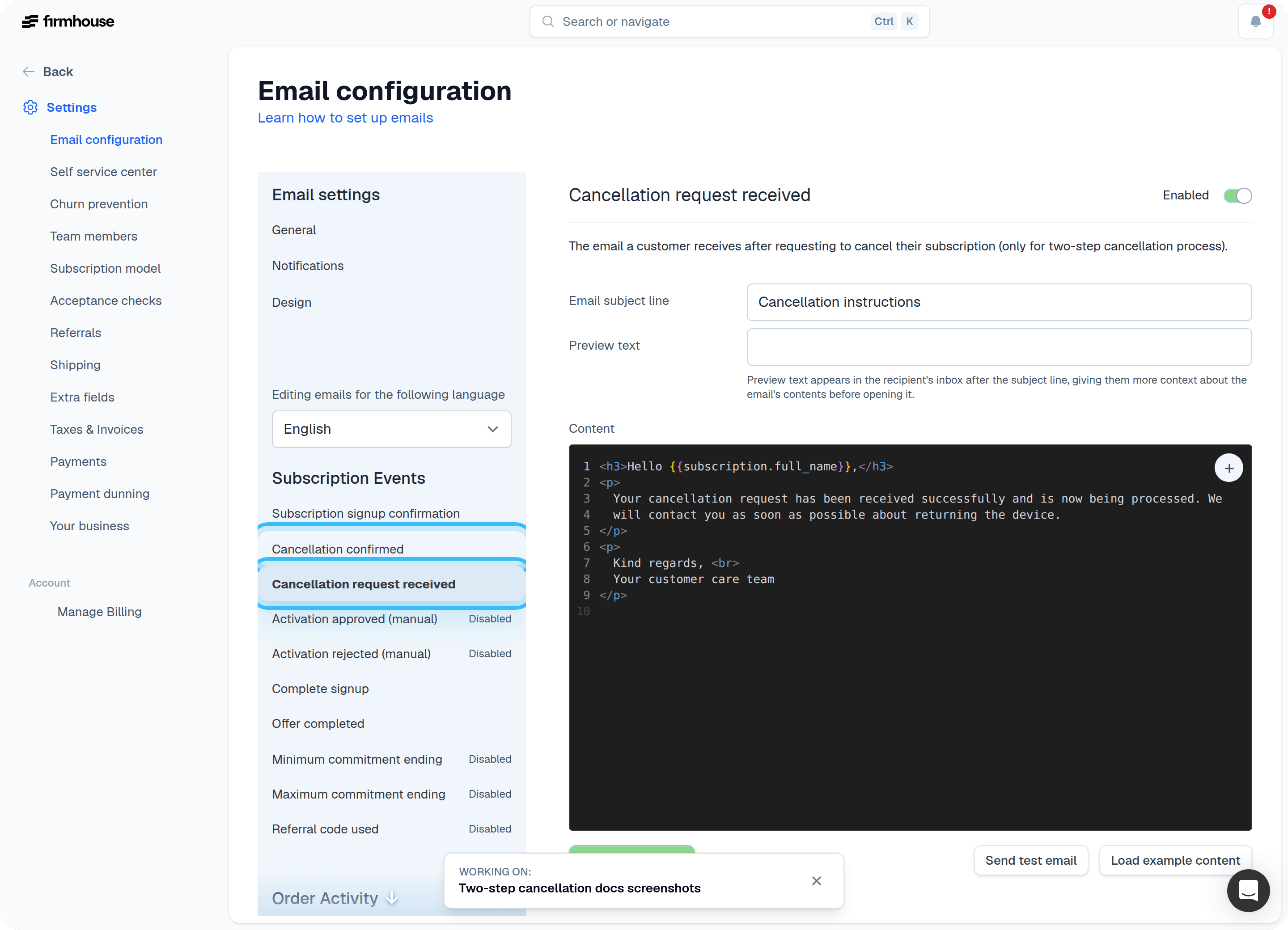Click the Email subject line field
1288x930 pixels.
pos(999,302)
